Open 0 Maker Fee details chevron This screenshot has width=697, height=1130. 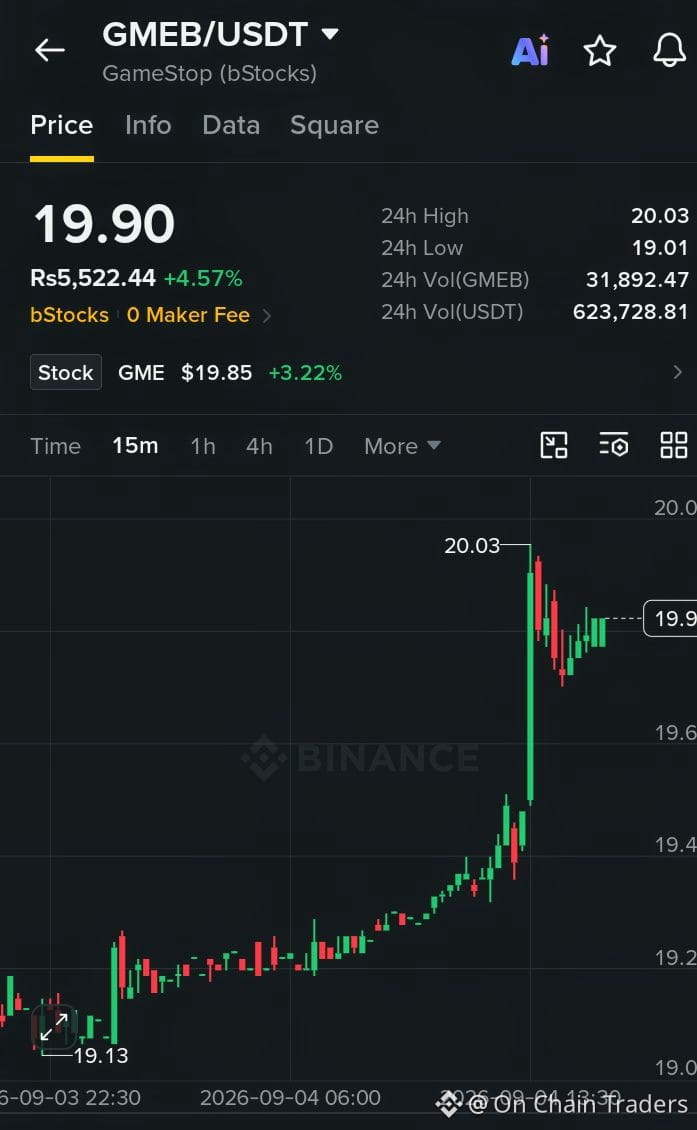267,316
